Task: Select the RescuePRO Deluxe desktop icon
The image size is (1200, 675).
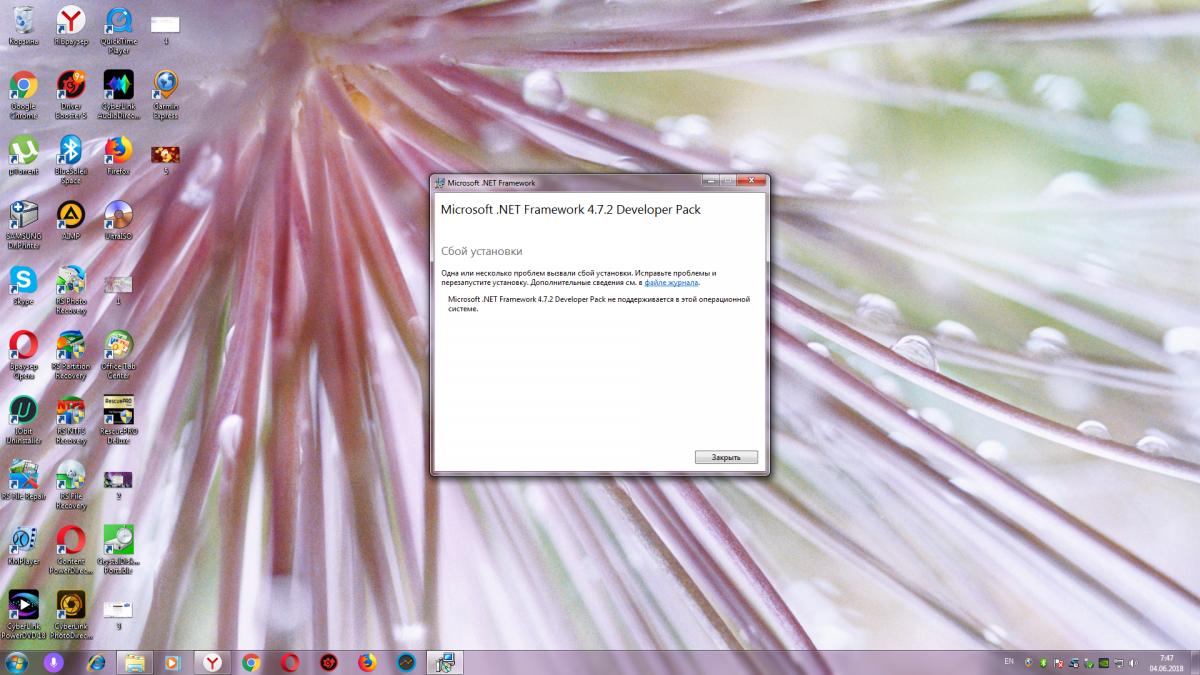Action: coord(118,411)
